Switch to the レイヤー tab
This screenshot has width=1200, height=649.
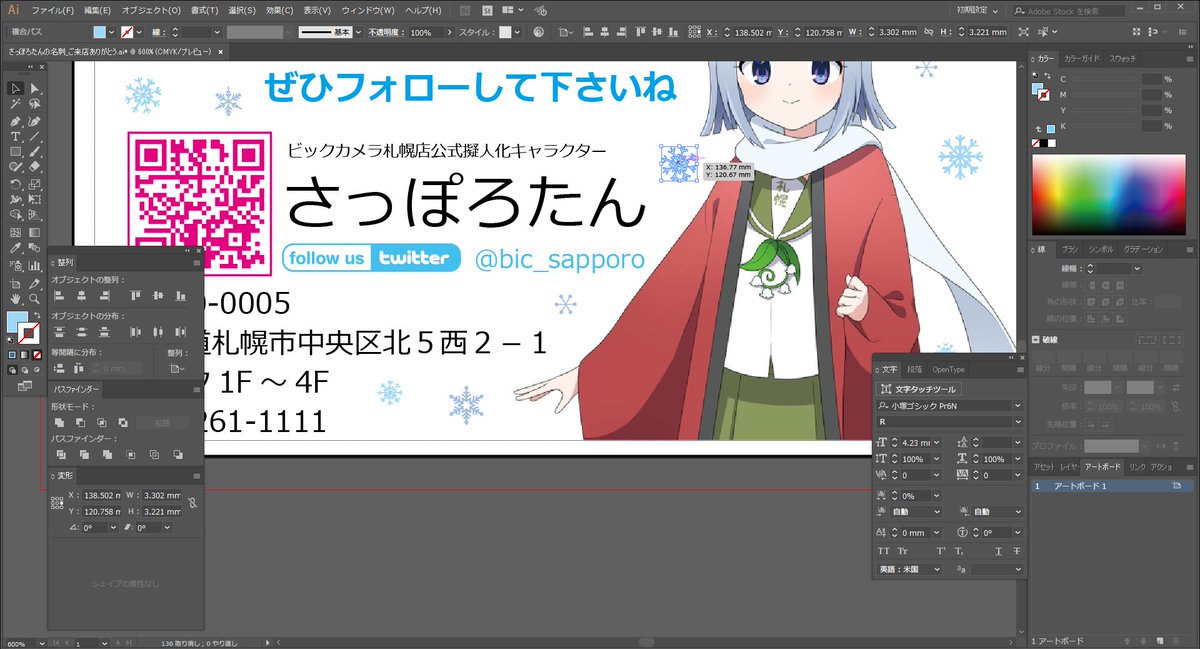(x=1069, y=467)
